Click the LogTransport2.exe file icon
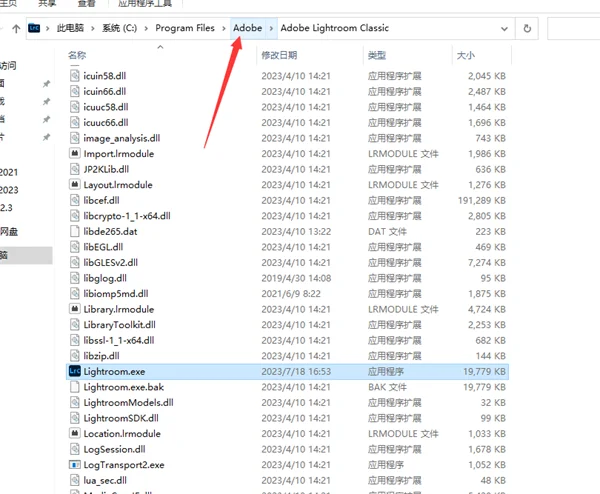The image size is (600, 494). tap(75, 465)
